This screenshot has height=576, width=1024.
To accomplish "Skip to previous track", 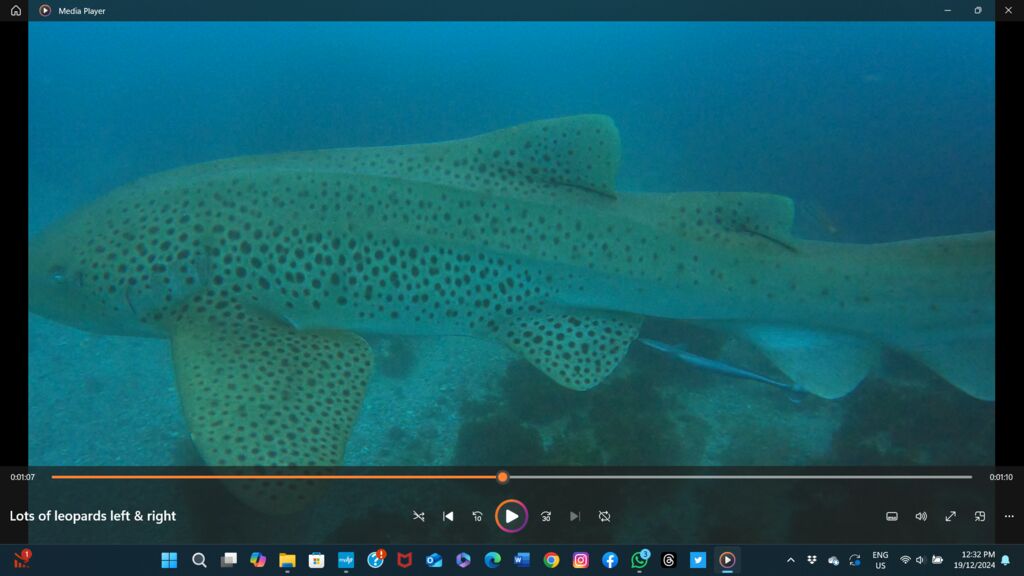I will (448, 516).
